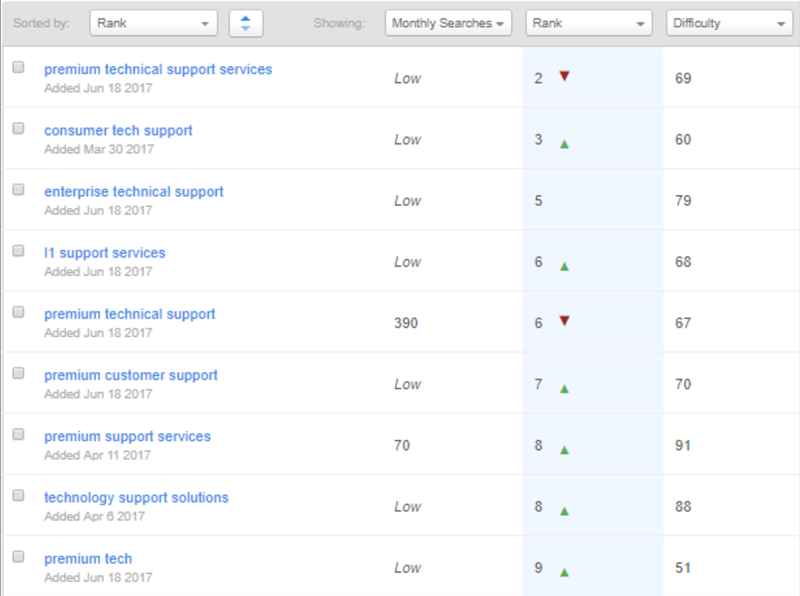Click green up arrow for l1 support services

pos(565,267)
